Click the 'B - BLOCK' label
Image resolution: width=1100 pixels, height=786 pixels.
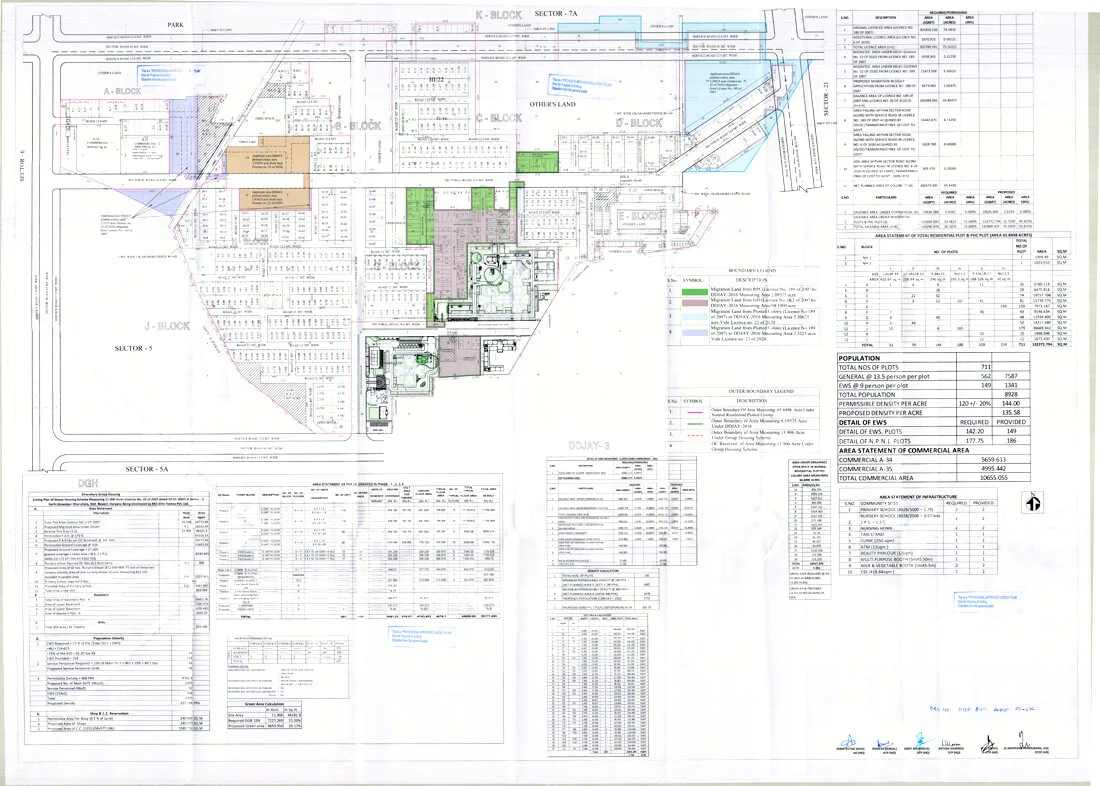356,126
